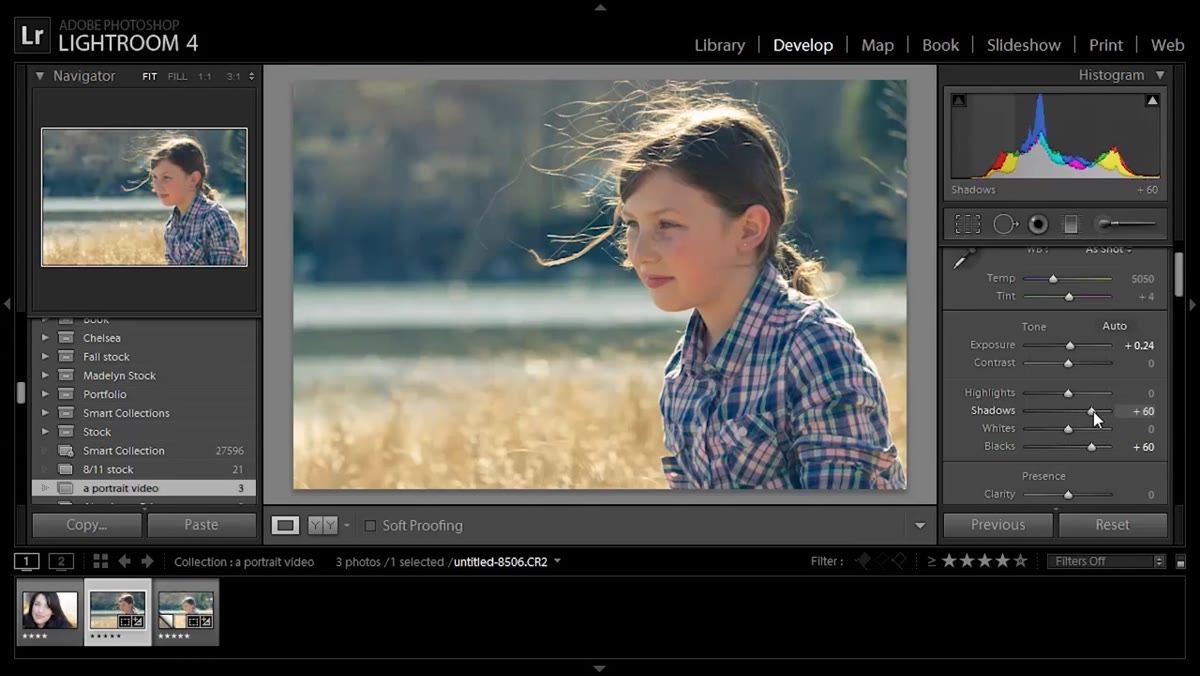The width and height of the screenshot is (1200, 676).
Task: Go forward with filmstrip right arrow
Action: click(x=147, y=561)
